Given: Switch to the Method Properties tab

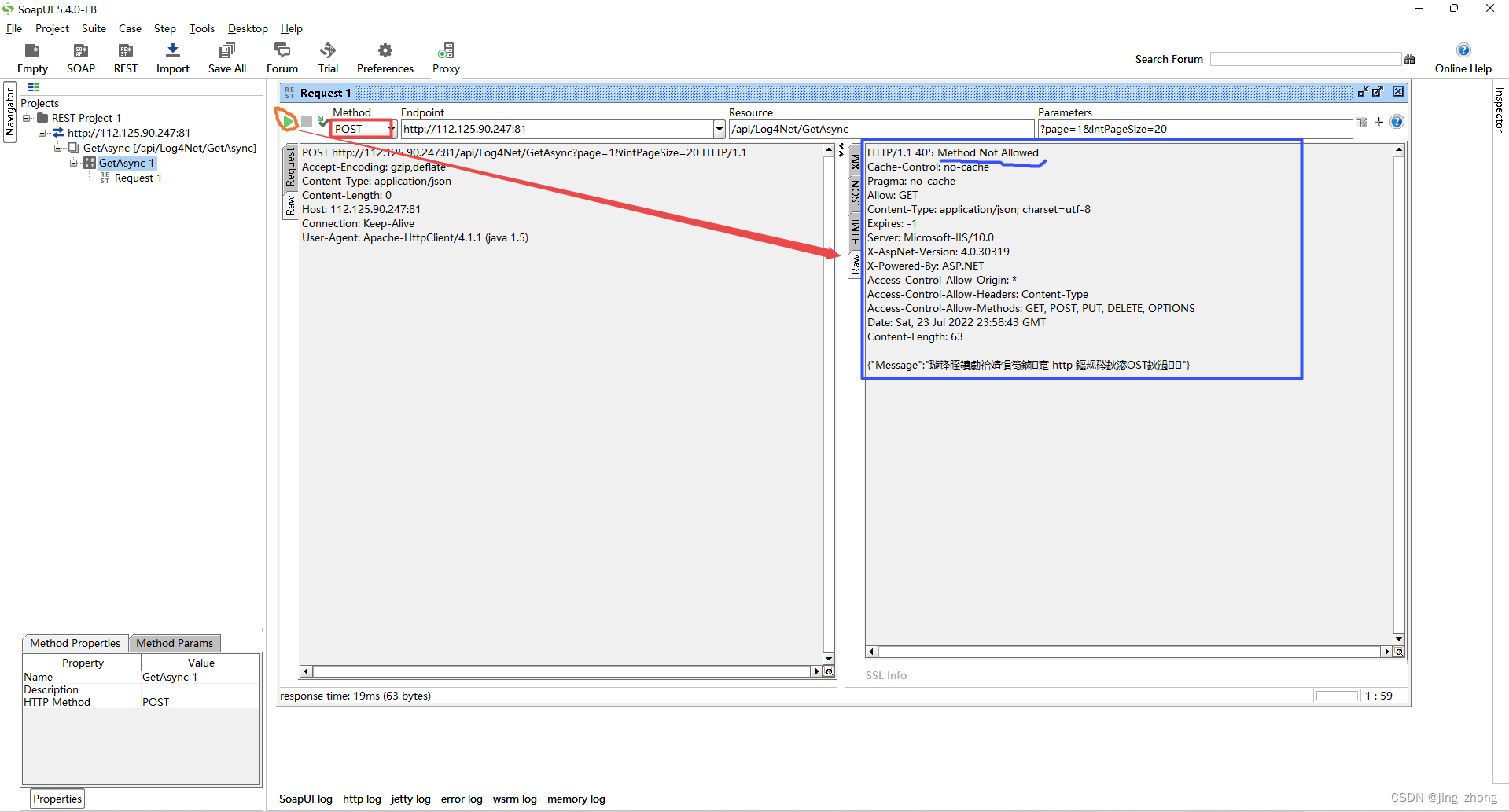Looking at the screenshot, I should 75,643.
